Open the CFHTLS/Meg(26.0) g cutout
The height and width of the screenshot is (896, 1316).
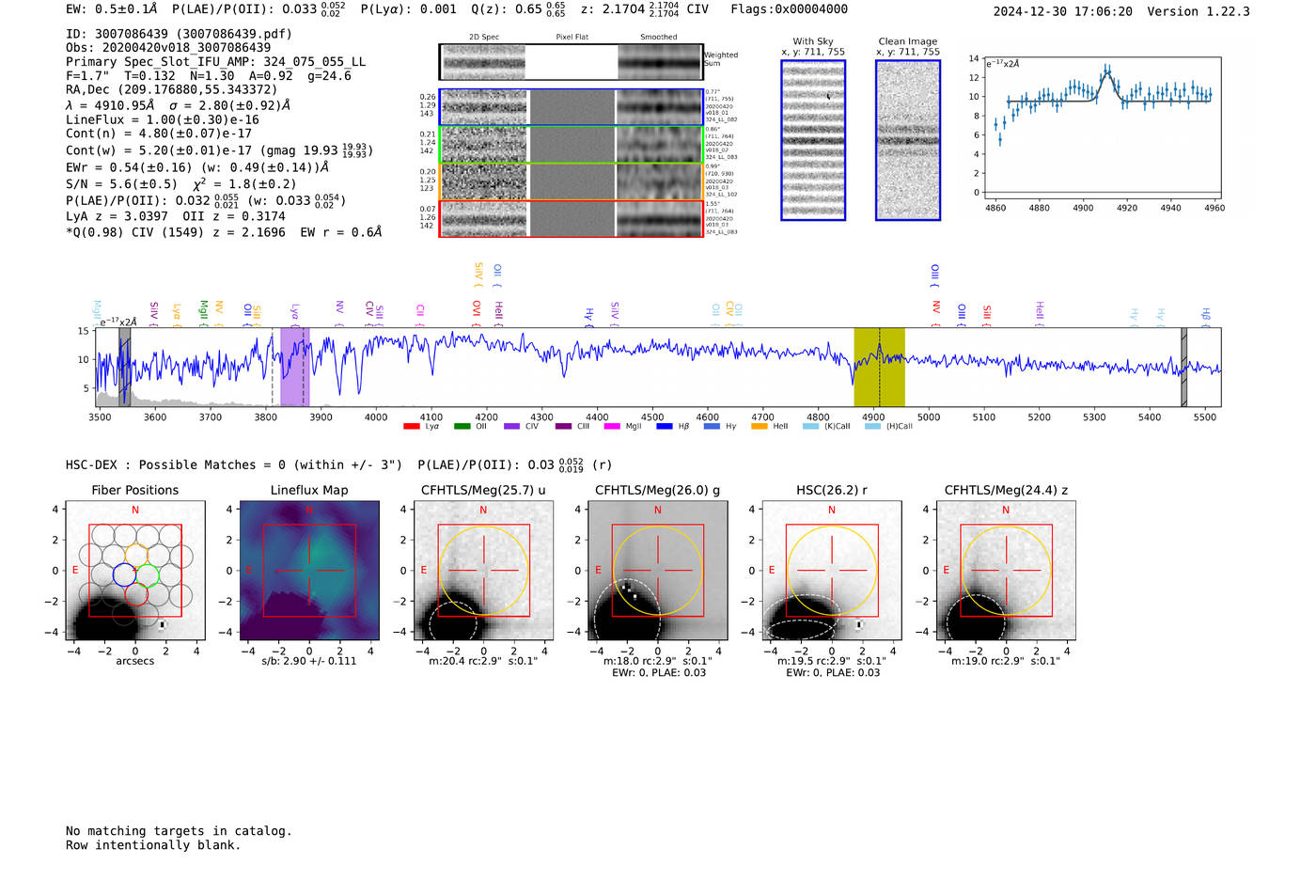click(x=658, y=571)
